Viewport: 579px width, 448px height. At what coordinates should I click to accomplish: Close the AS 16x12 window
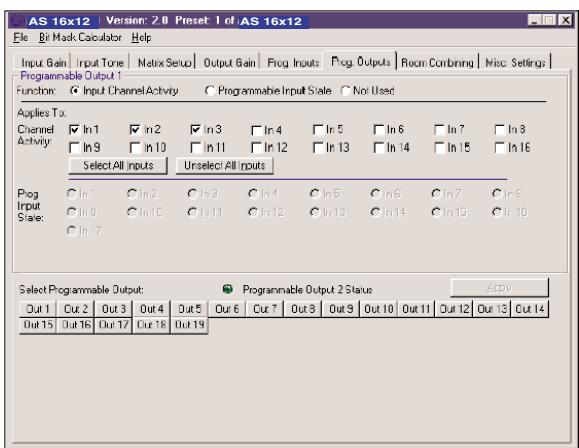click(565, 20)
